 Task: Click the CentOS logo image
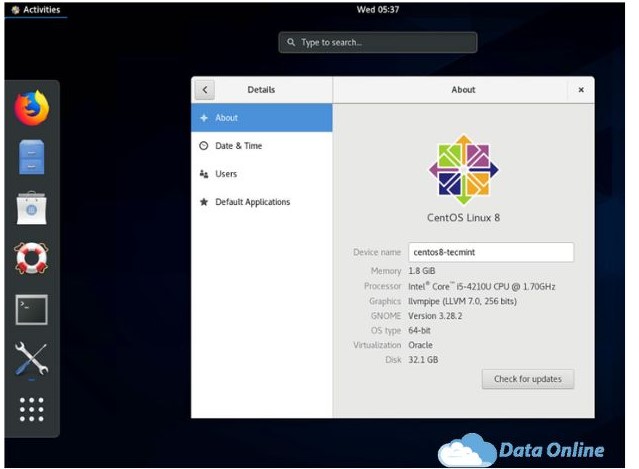pyautogui.click(x=463, y=170)
